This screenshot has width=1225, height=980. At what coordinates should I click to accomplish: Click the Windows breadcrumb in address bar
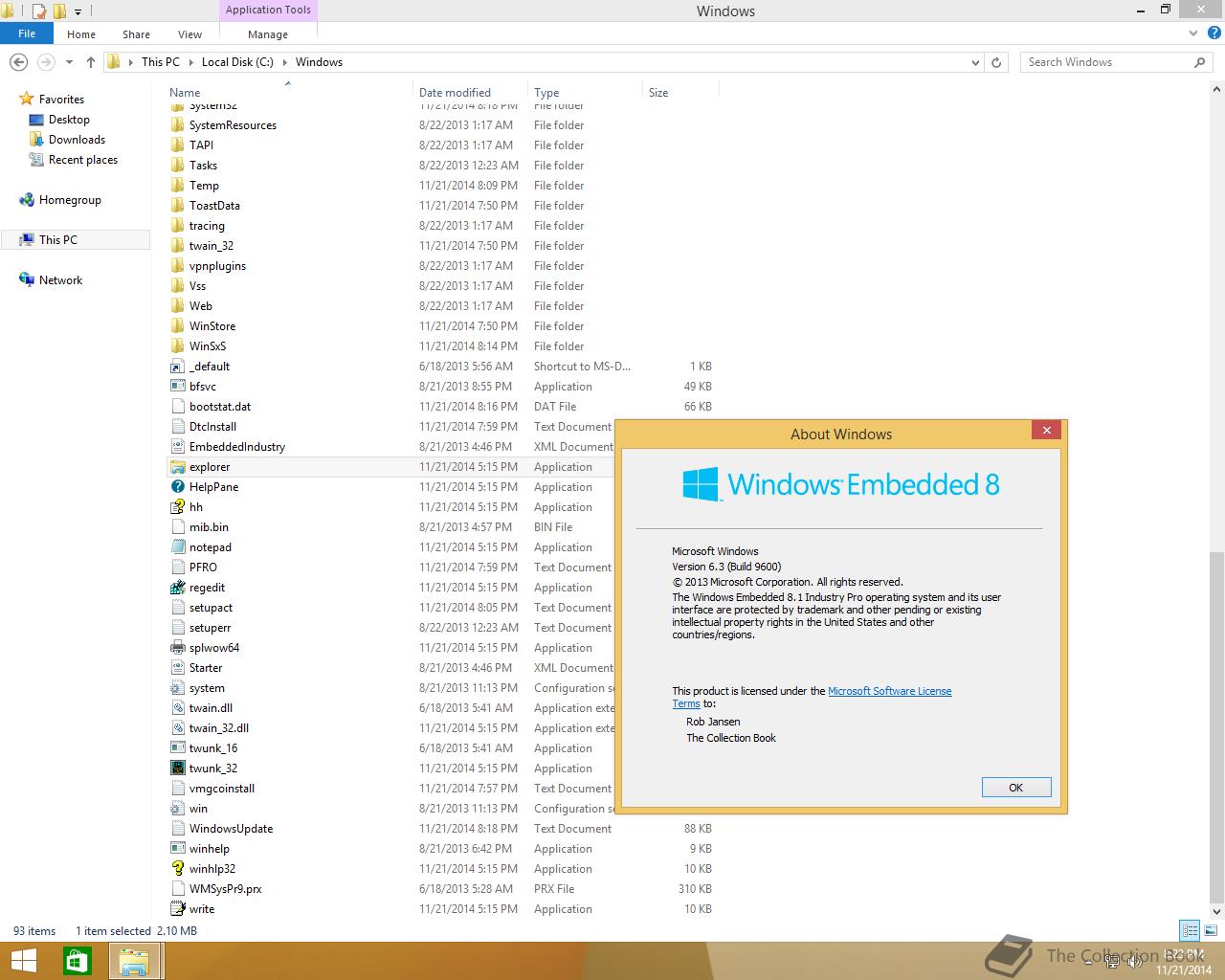319,62
